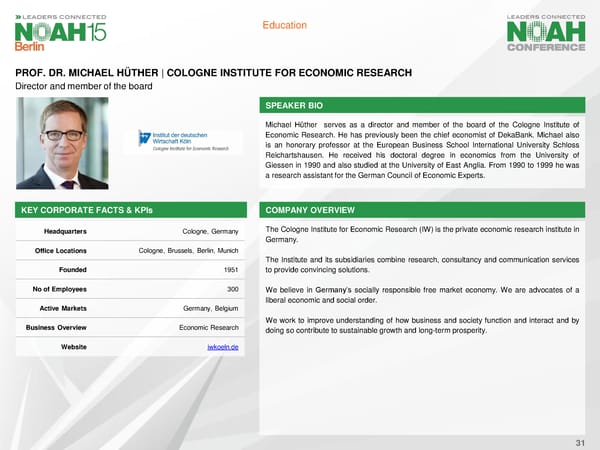Screen dimensions: 600x450
Task: Click the NOAH Conference logo
Action: [547, 30]
